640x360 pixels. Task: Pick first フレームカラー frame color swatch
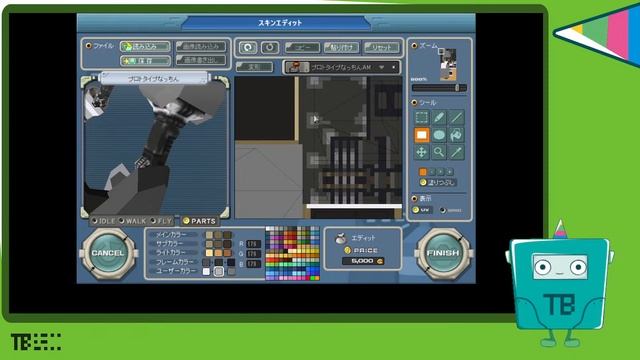(206, 262)
